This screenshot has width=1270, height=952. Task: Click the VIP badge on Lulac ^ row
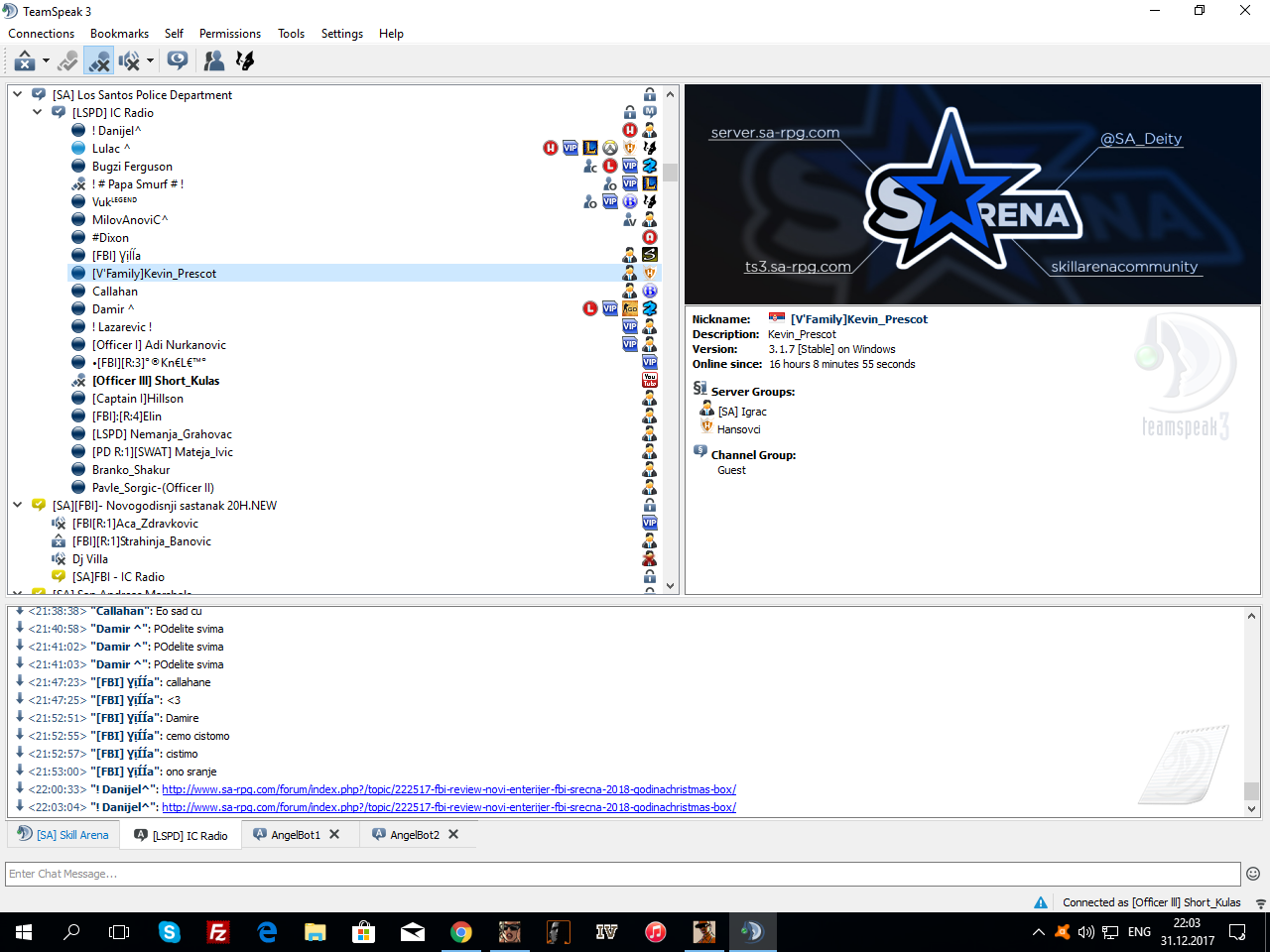click(x=571, y=149)
